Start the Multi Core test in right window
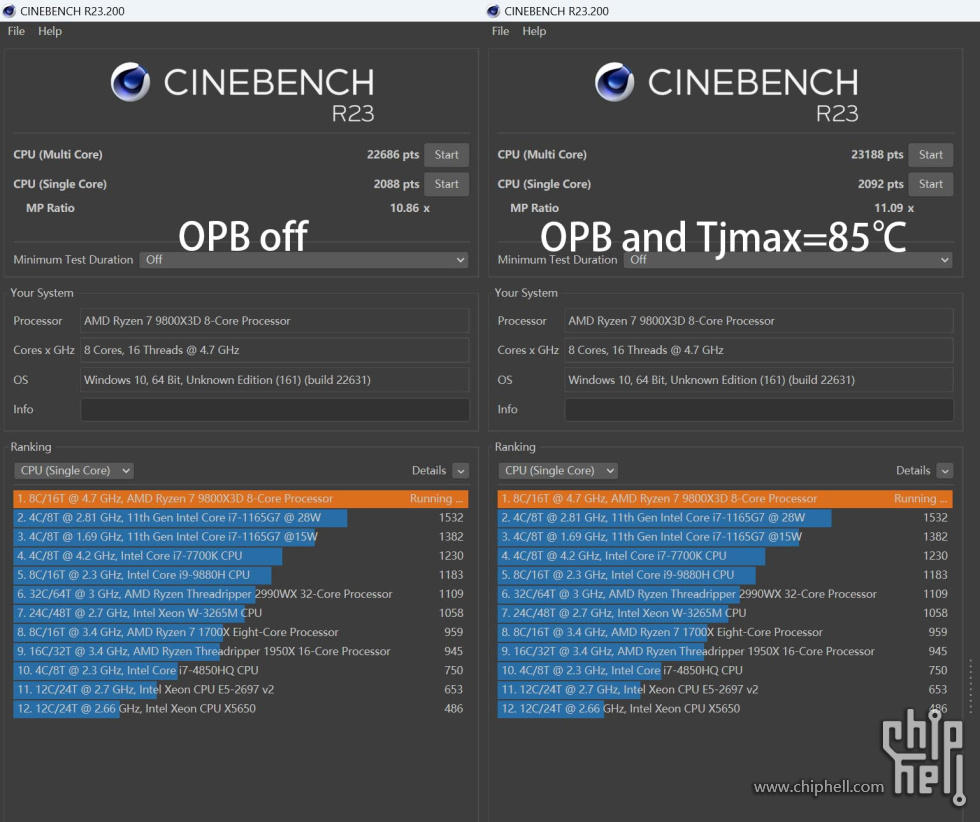Viewport: 980px width, 822px height. click(x=931, y=154)
